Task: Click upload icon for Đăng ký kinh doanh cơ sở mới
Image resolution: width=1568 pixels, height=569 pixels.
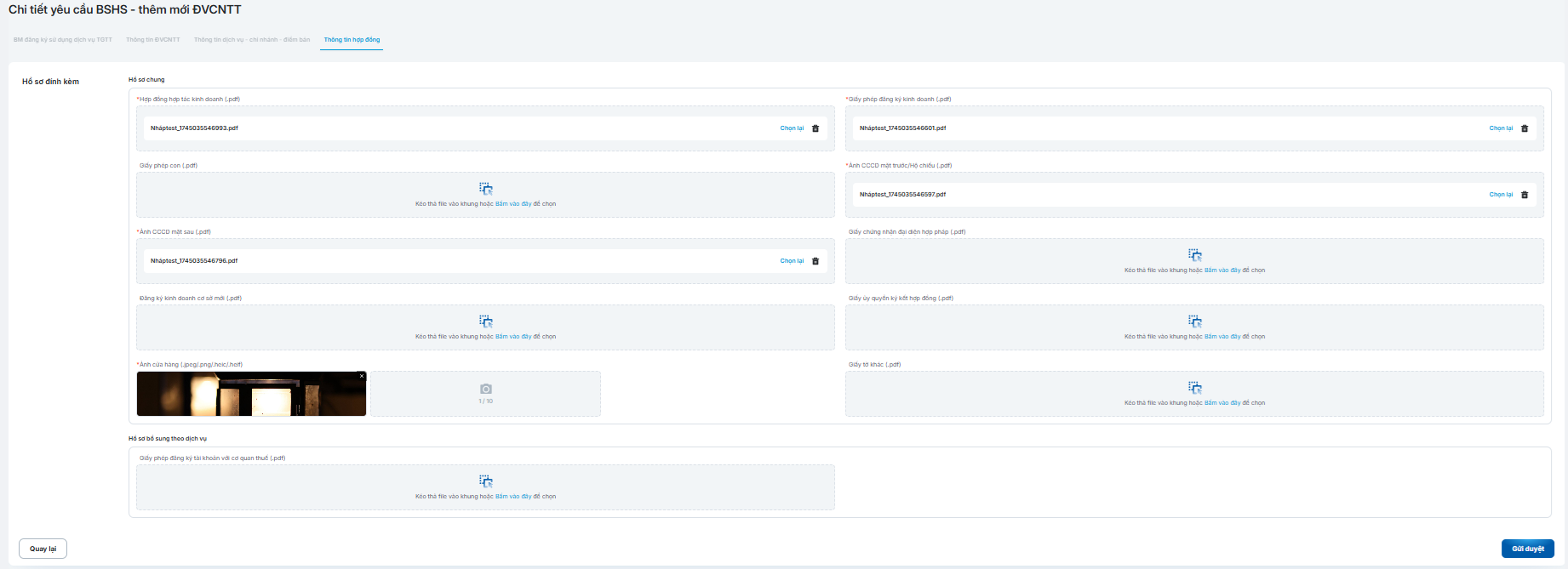Action: pos(486,321)
